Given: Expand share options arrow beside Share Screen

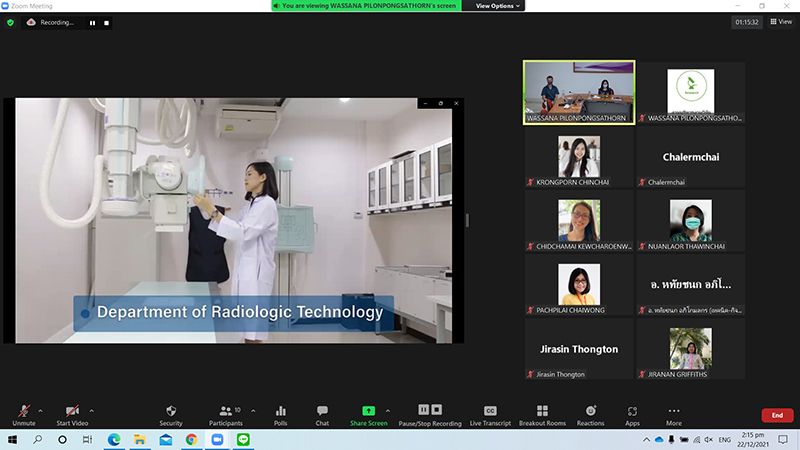Looking at the screenshot, I should pyautogui.click(x=388, y=411).
